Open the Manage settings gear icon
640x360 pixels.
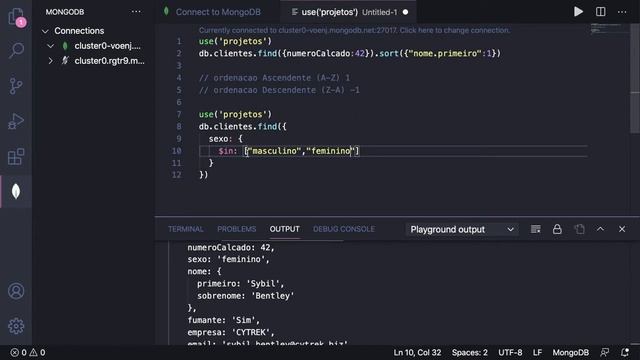pos(16,326)
